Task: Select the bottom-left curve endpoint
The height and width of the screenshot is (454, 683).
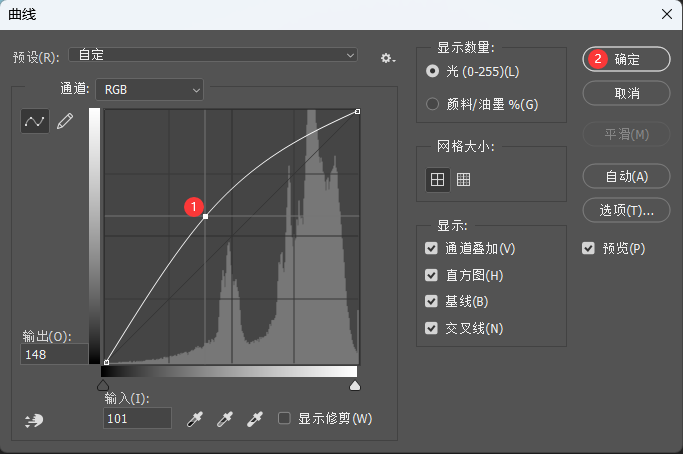Action: [107, 362]
